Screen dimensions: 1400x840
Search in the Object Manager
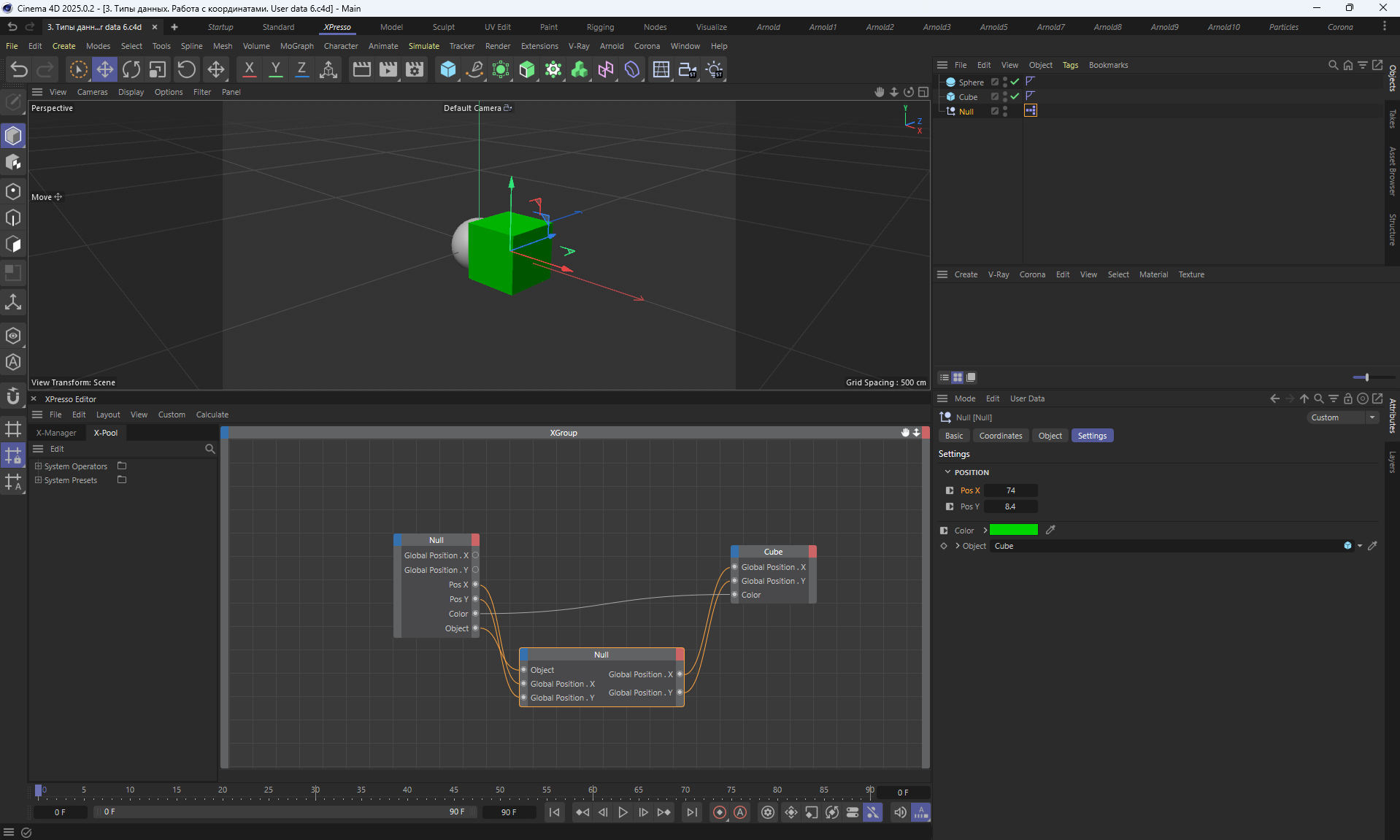[1333, 65]
